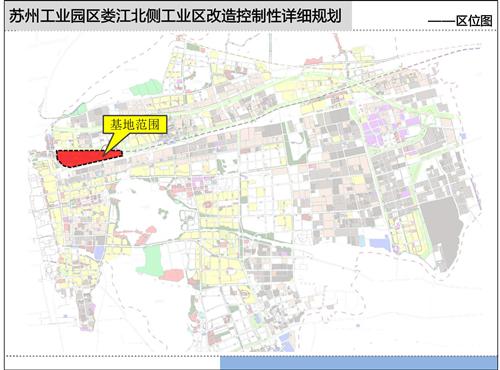Click the blue footer bar
The height and width of the screenshot is (370, 500).
pyautogui.click(x=358, y=363)
